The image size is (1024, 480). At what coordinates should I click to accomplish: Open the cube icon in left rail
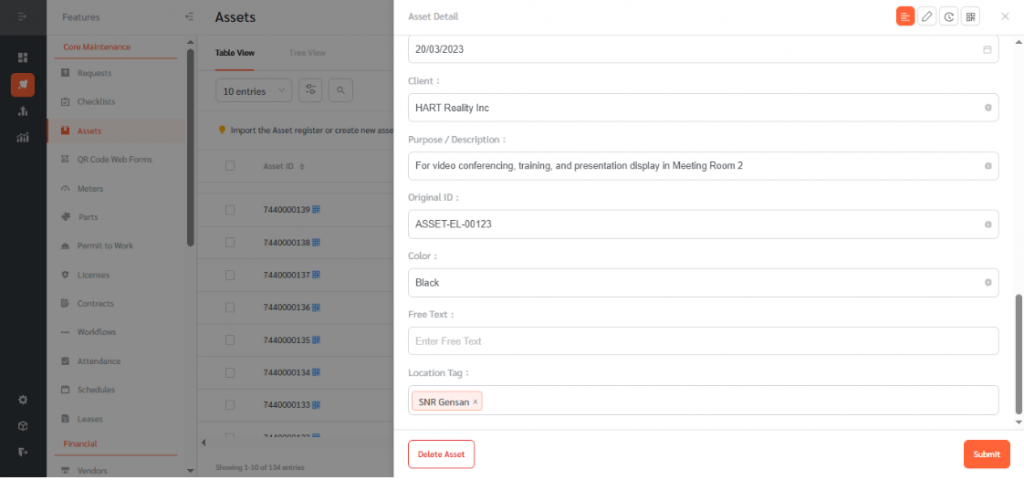23,426
